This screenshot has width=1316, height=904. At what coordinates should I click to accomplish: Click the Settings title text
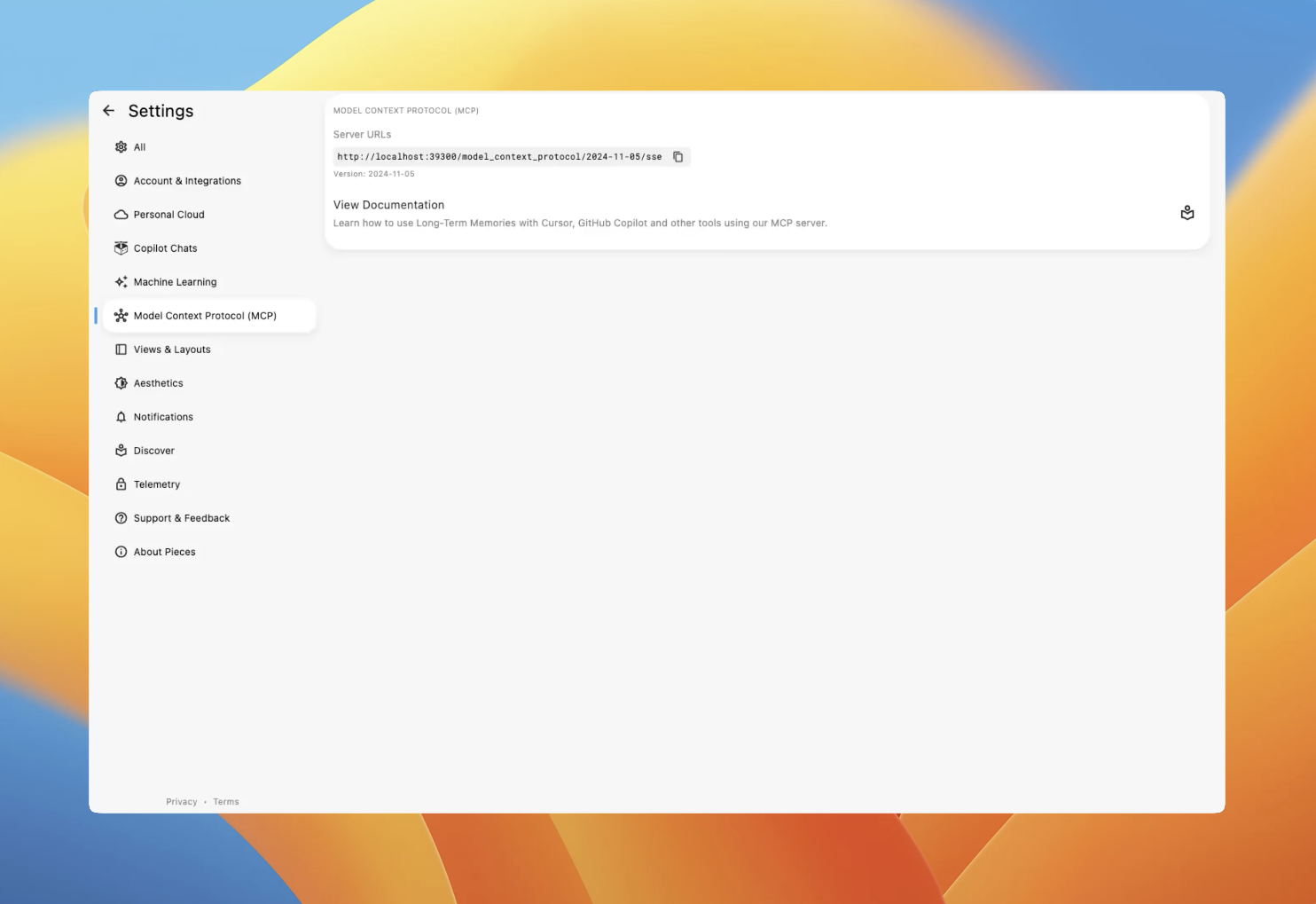point(161,111)
